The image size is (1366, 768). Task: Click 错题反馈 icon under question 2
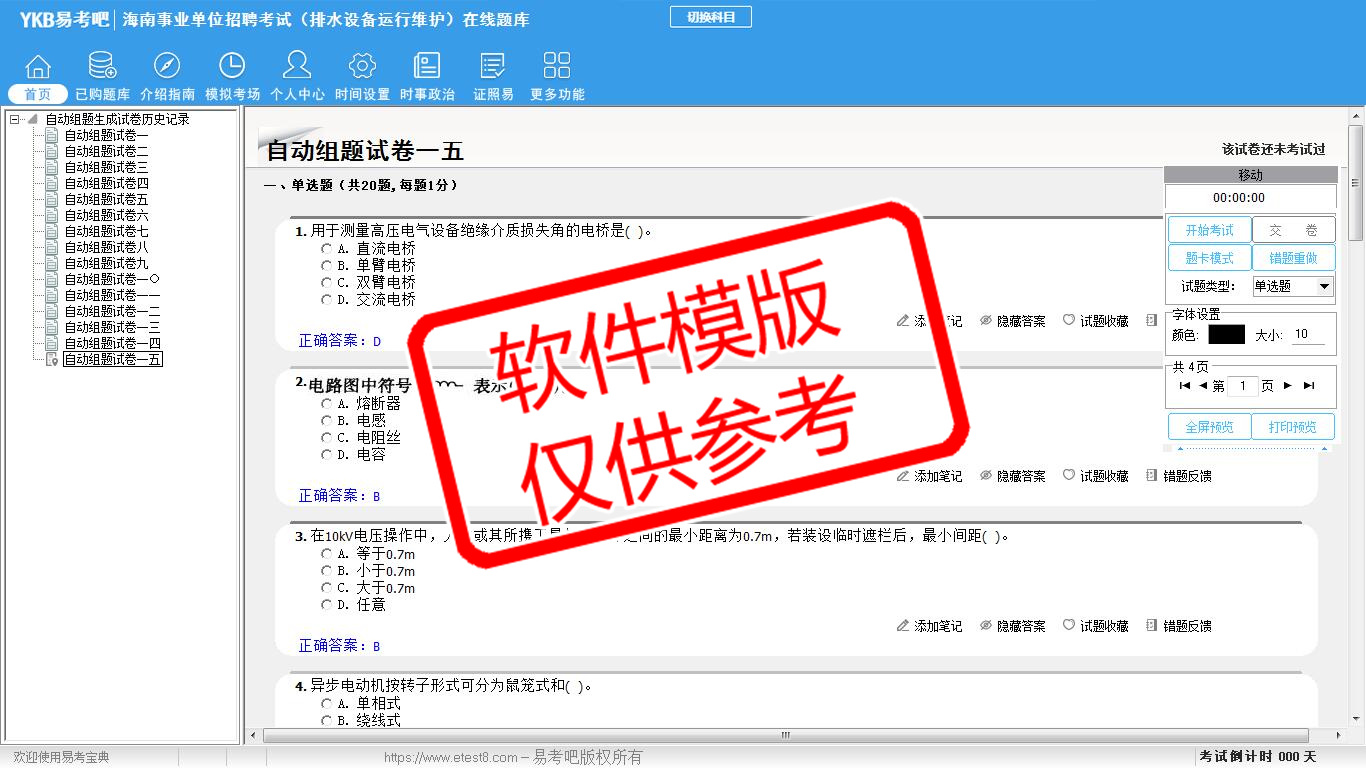tap(1151, 476)
